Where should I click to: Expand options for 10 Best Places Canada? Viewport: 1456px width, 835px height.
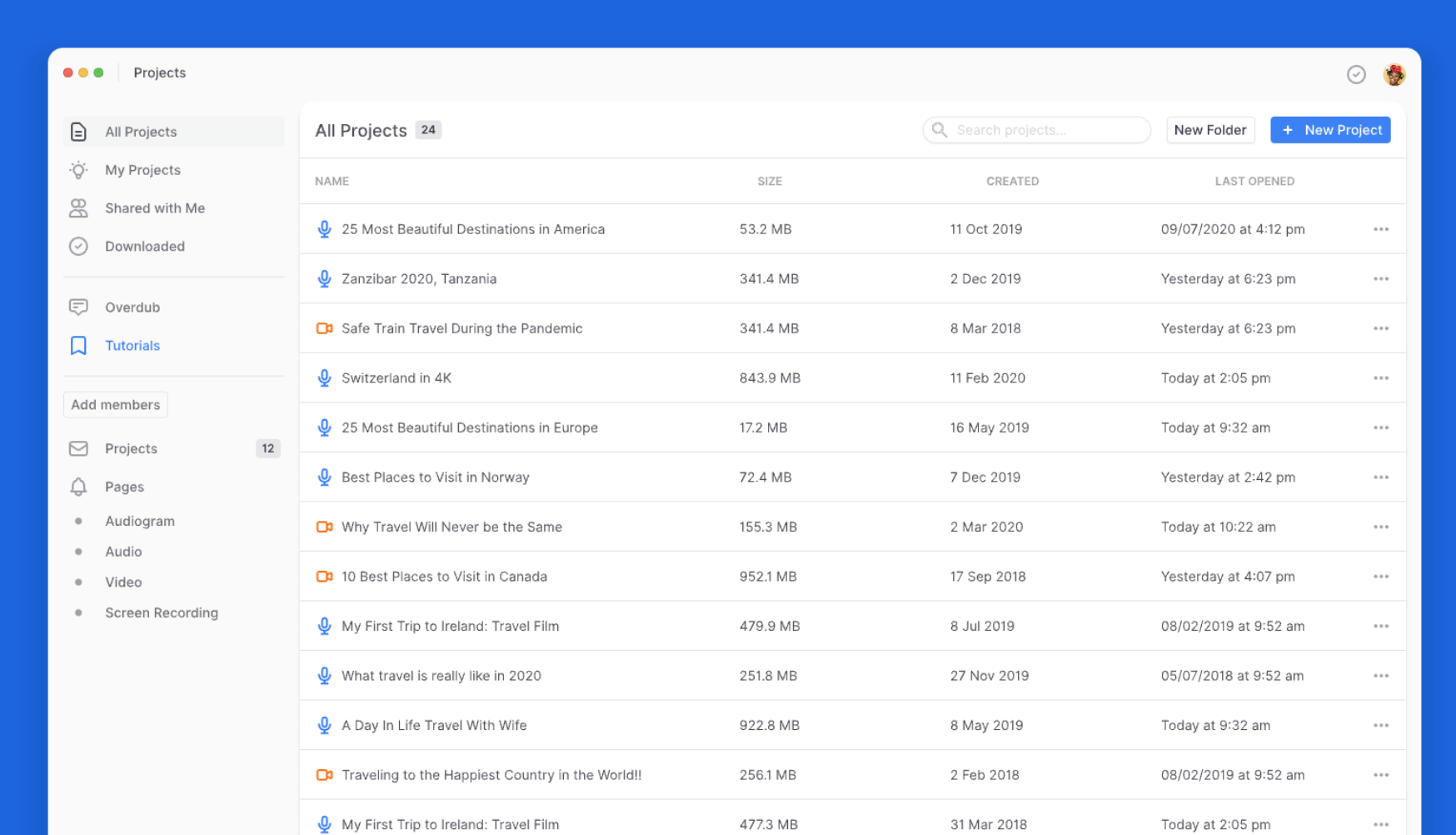click(1380, 577)
